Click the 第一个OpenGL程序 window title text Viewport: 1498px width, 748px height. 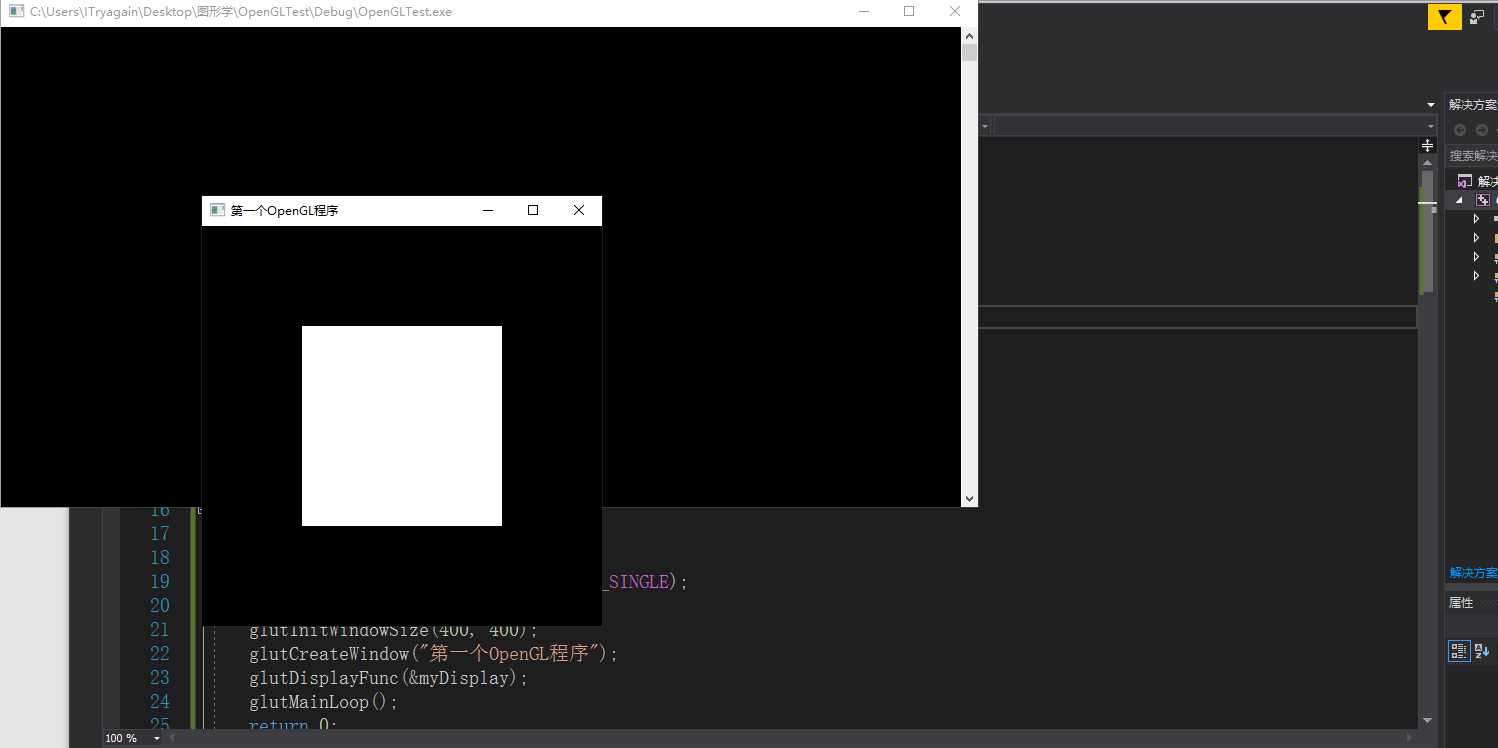coord(284,210)
